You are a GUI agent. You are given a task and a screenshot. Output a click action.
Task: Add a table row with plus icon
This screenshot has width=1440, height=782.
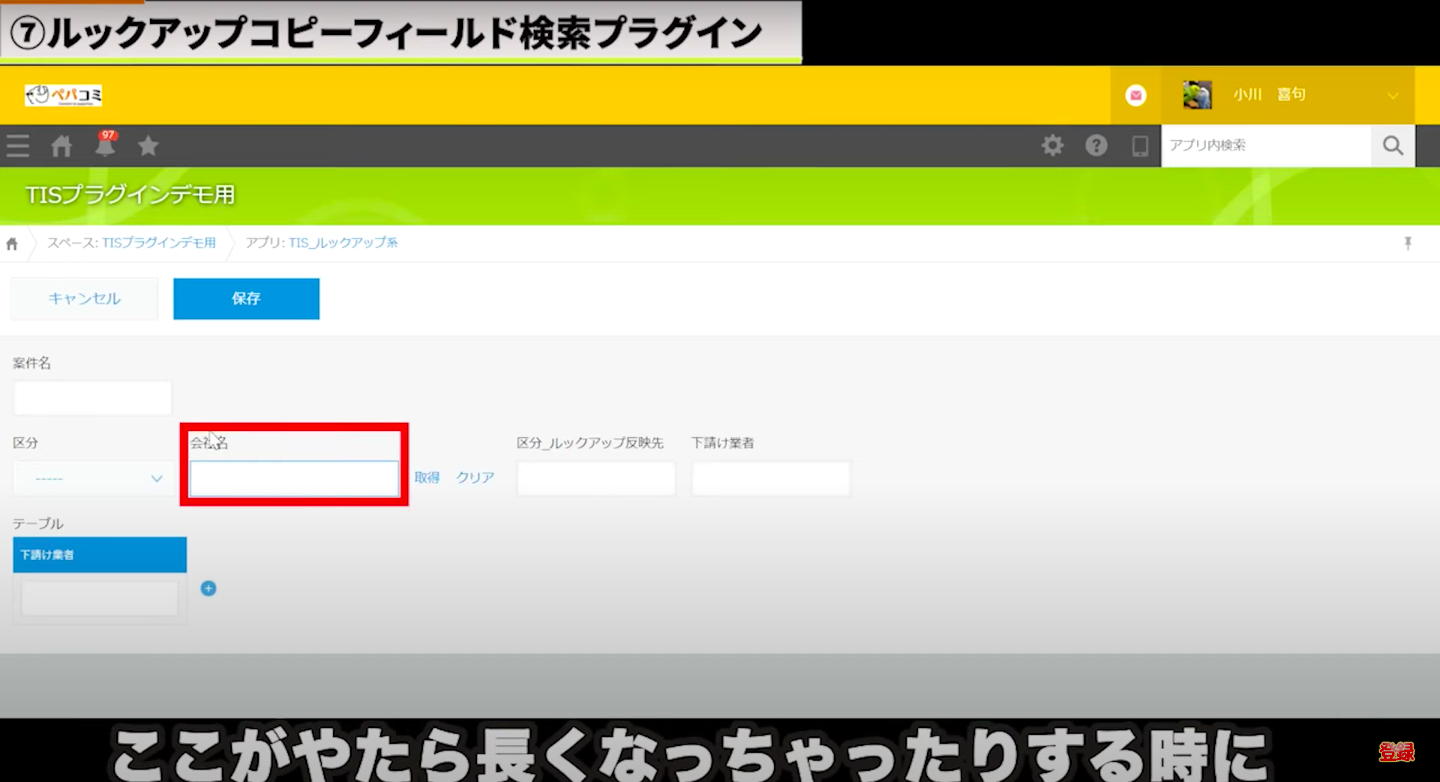click(x=209, y=589)
